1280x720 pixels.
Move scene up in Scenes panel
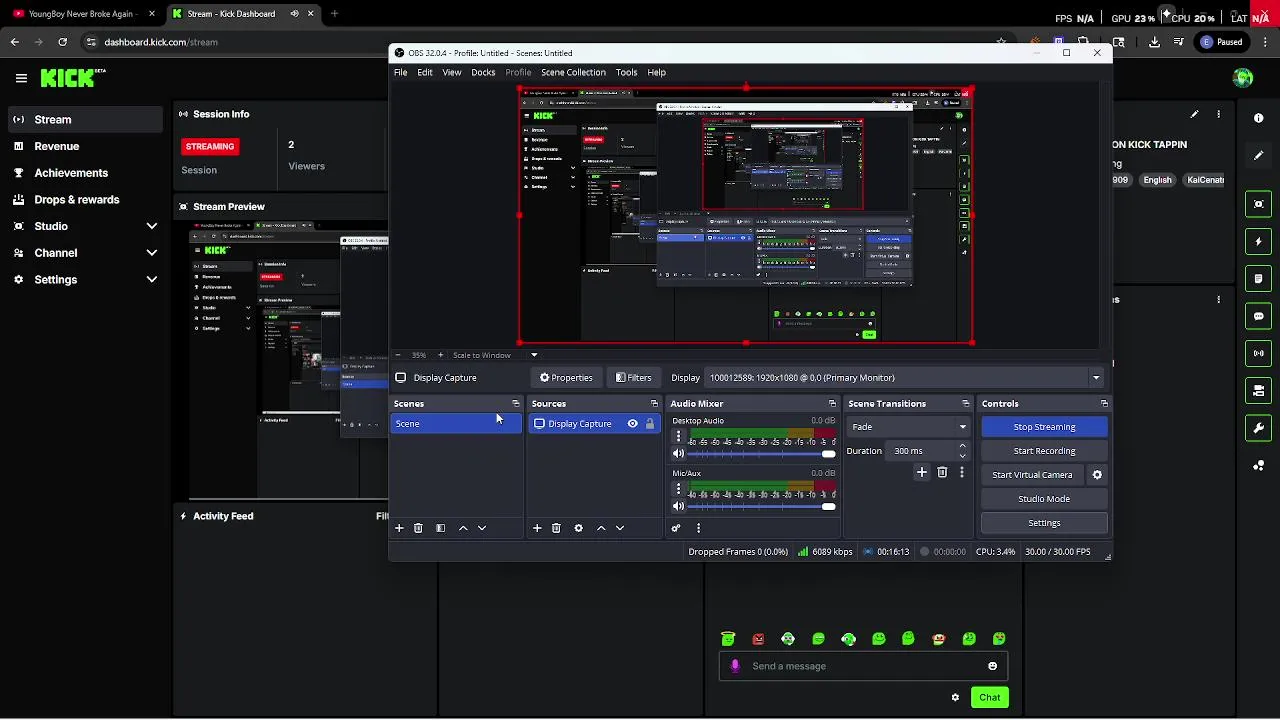(463, 528)
